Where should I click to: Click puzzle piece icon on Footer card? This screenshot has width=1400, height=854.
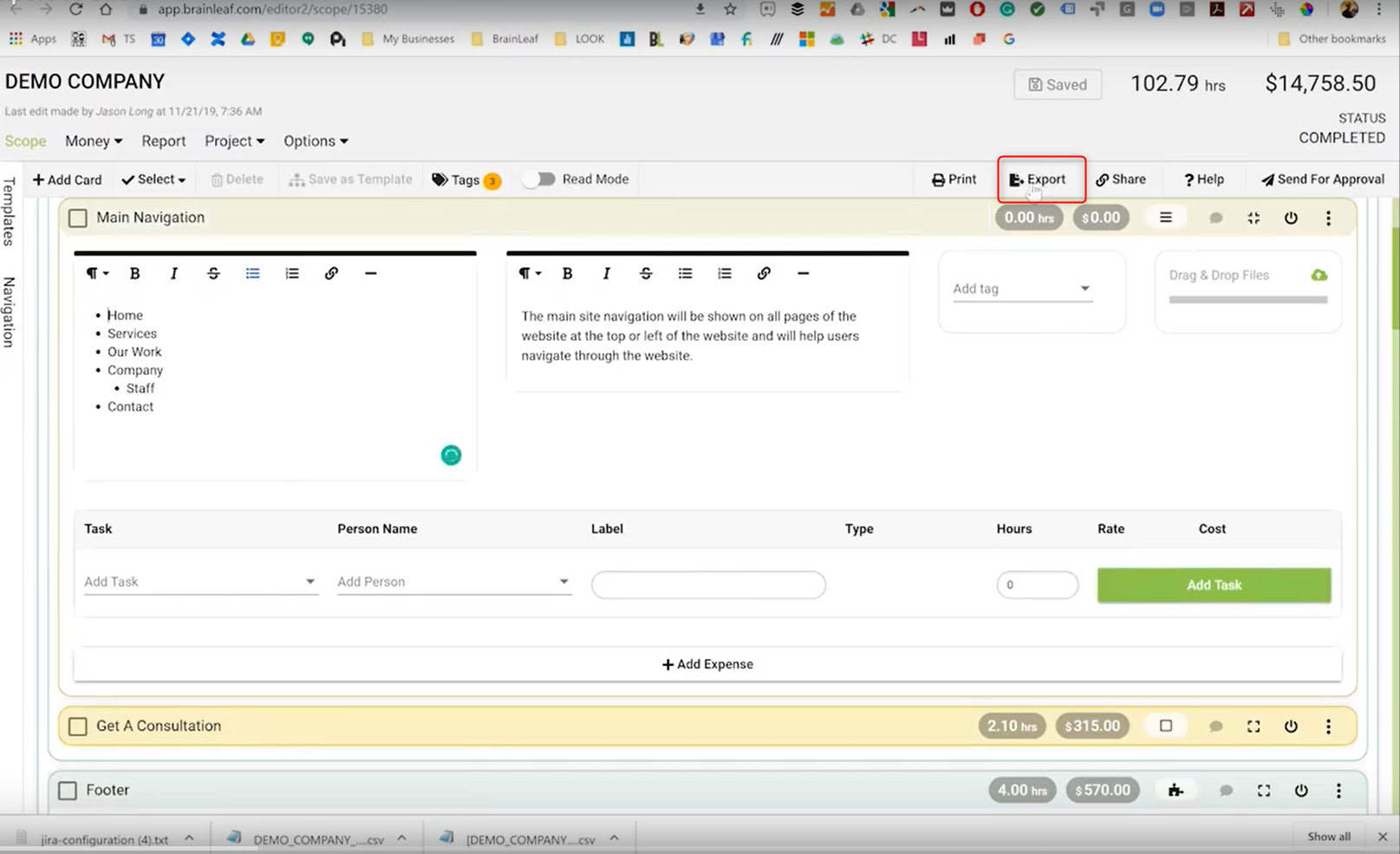point(1175,790)
